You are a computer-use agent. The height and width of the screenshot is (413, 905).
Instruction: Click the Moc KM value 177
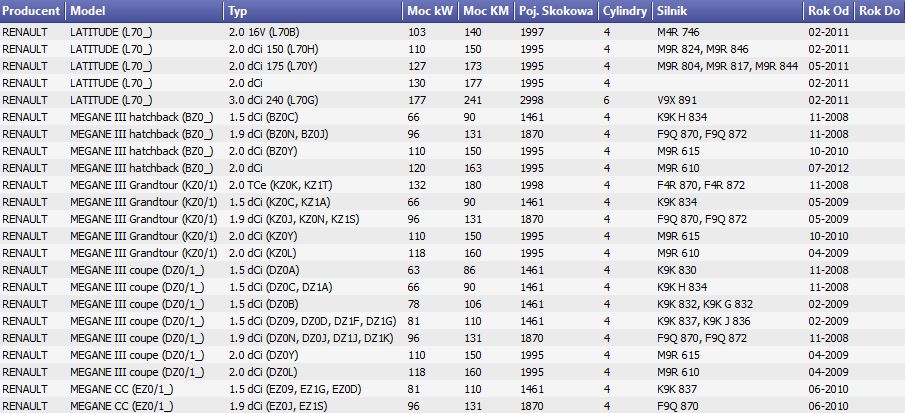click(472, 83)
